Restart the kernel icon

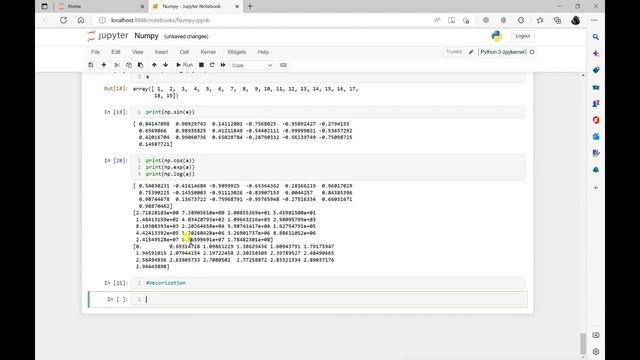coord(212,65)
